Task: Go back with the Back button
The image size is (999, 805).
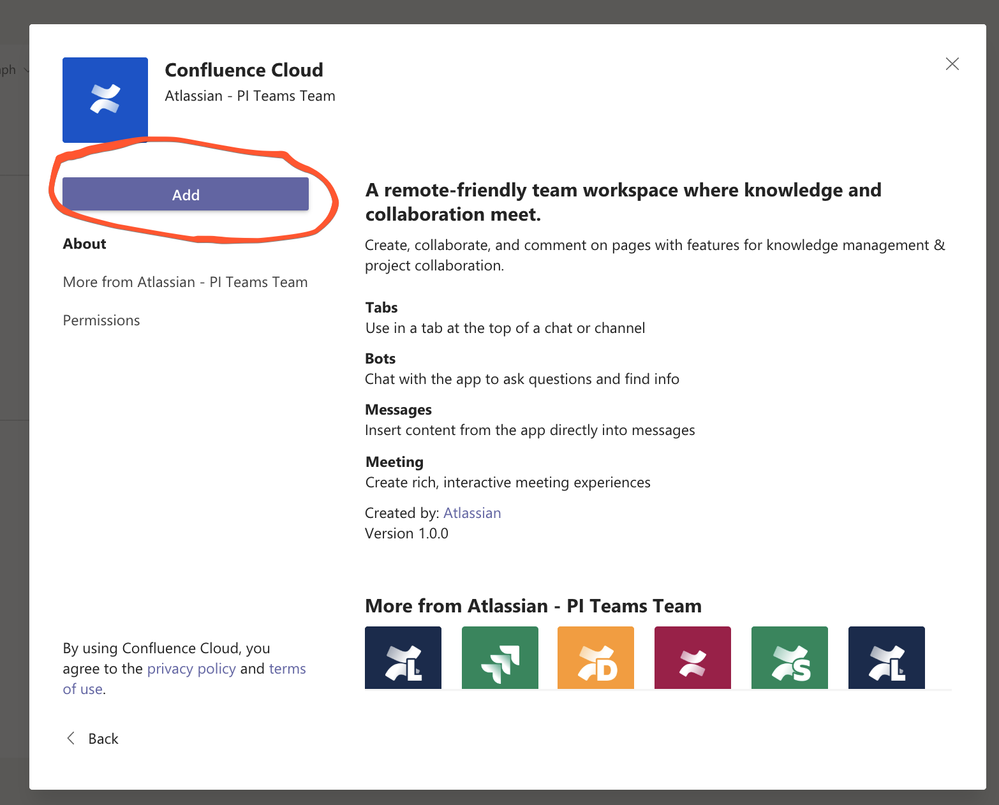Action: (x=93, y=739)
